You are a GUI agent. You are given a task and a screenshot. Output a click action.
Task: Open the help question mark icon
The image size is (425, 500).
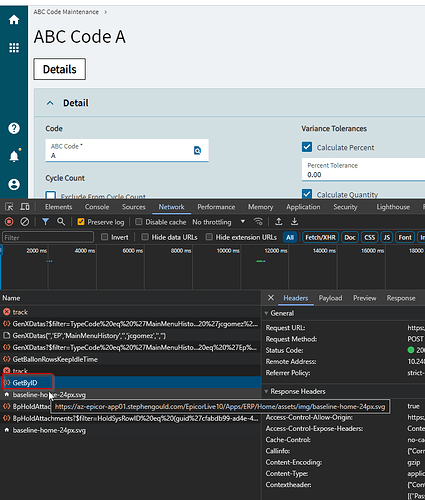point(14,128)
